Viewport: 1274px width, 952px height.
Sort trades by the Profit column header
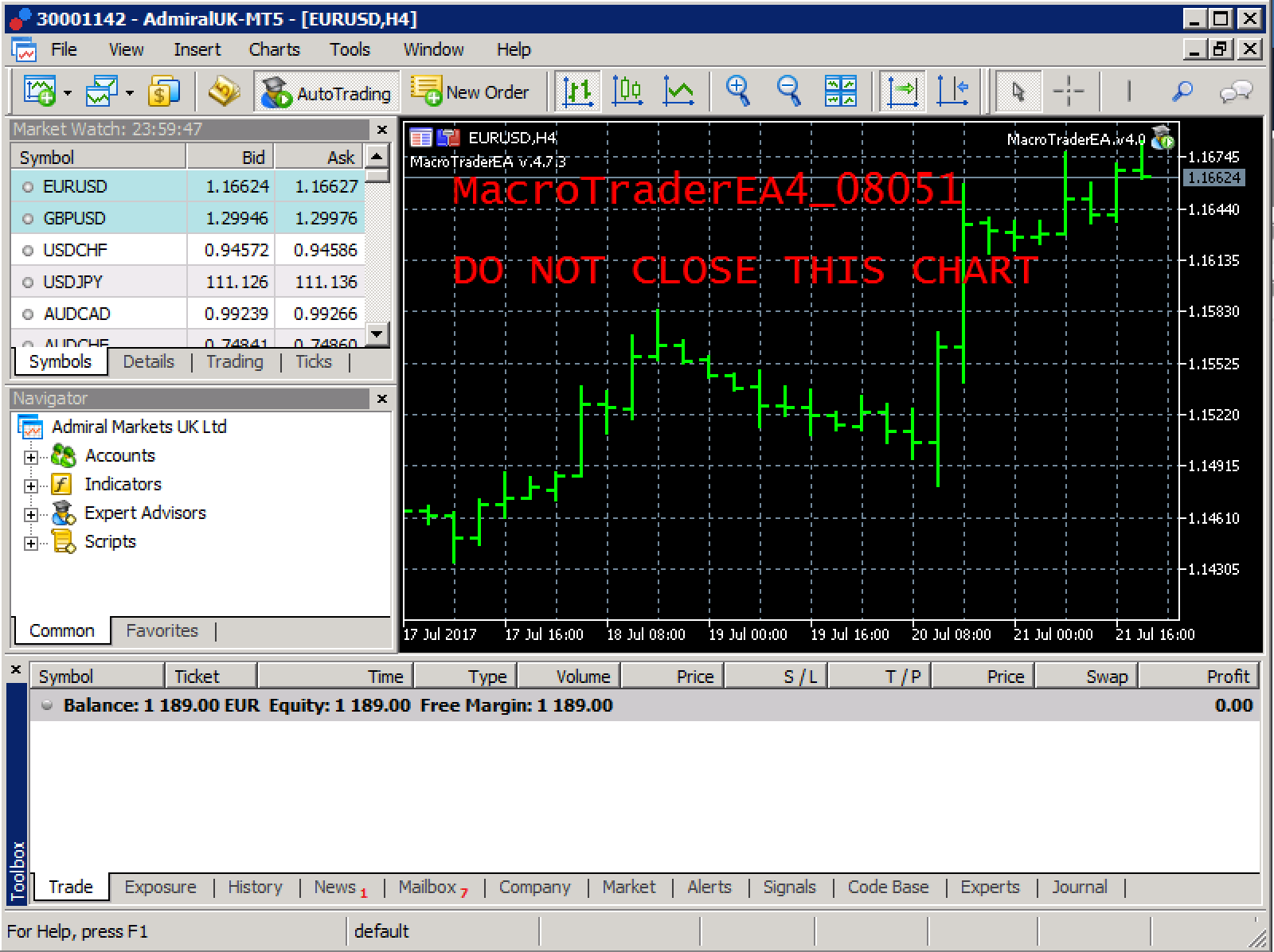click(1199, 677)
